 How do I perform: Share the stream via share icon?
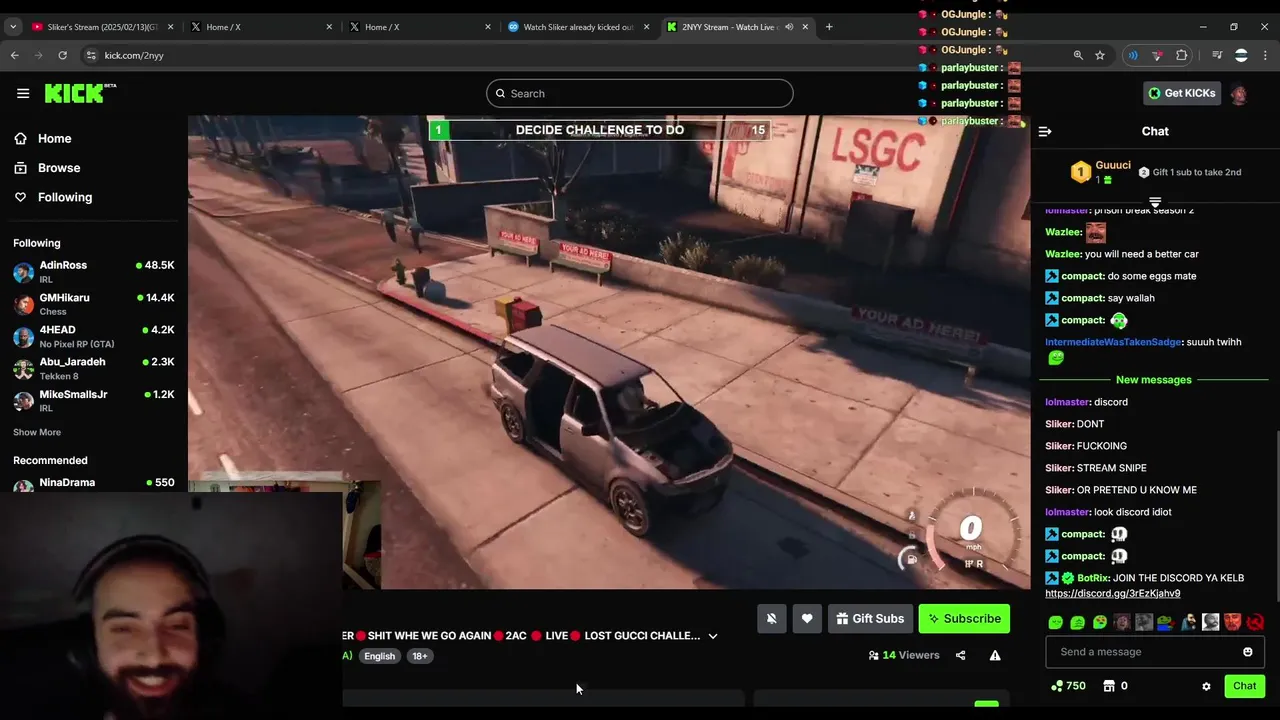tap(960, 656)
